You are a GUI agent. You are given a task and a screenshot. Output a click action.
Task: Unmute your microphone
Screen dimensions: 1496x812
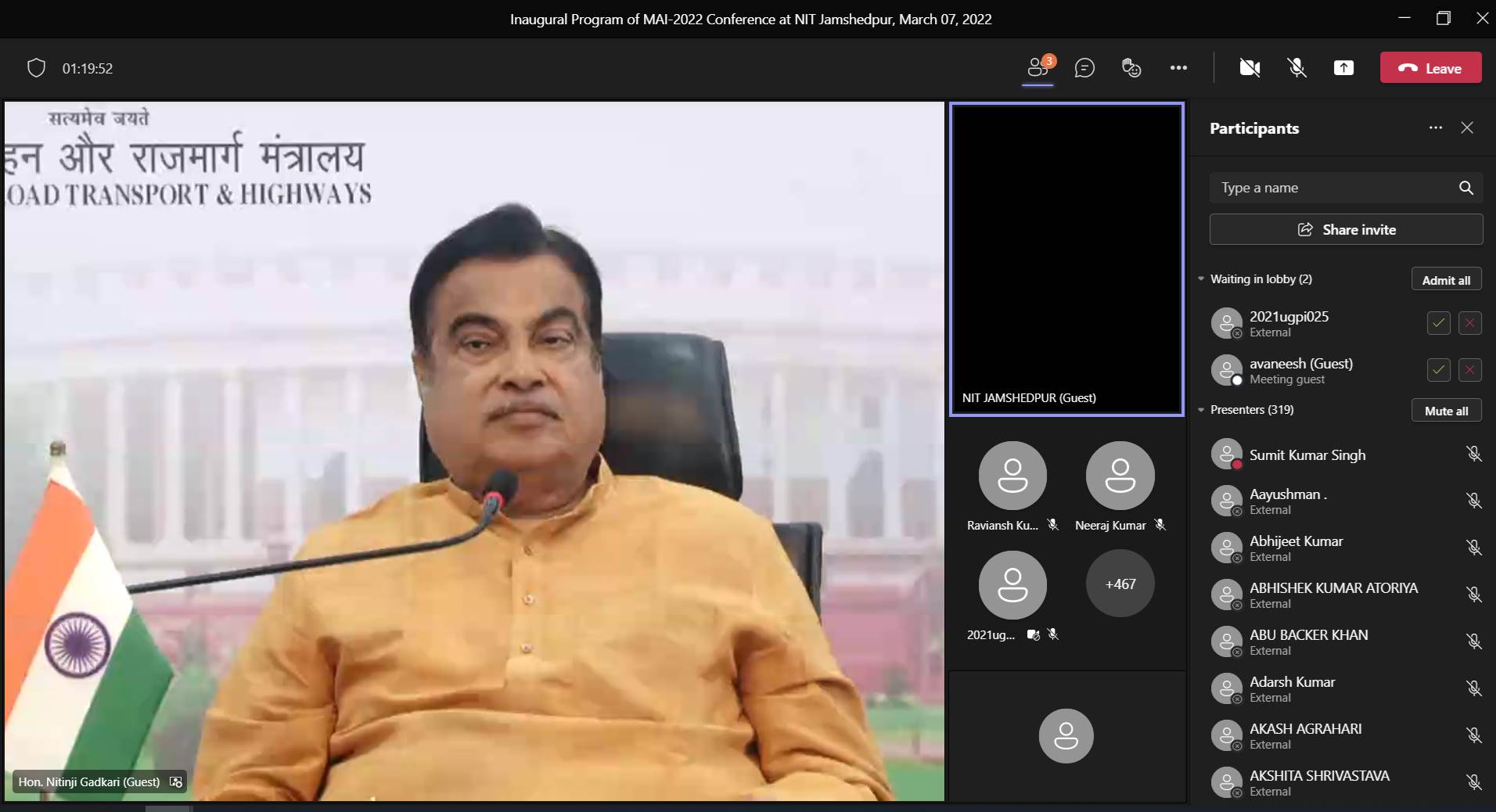1296,68
